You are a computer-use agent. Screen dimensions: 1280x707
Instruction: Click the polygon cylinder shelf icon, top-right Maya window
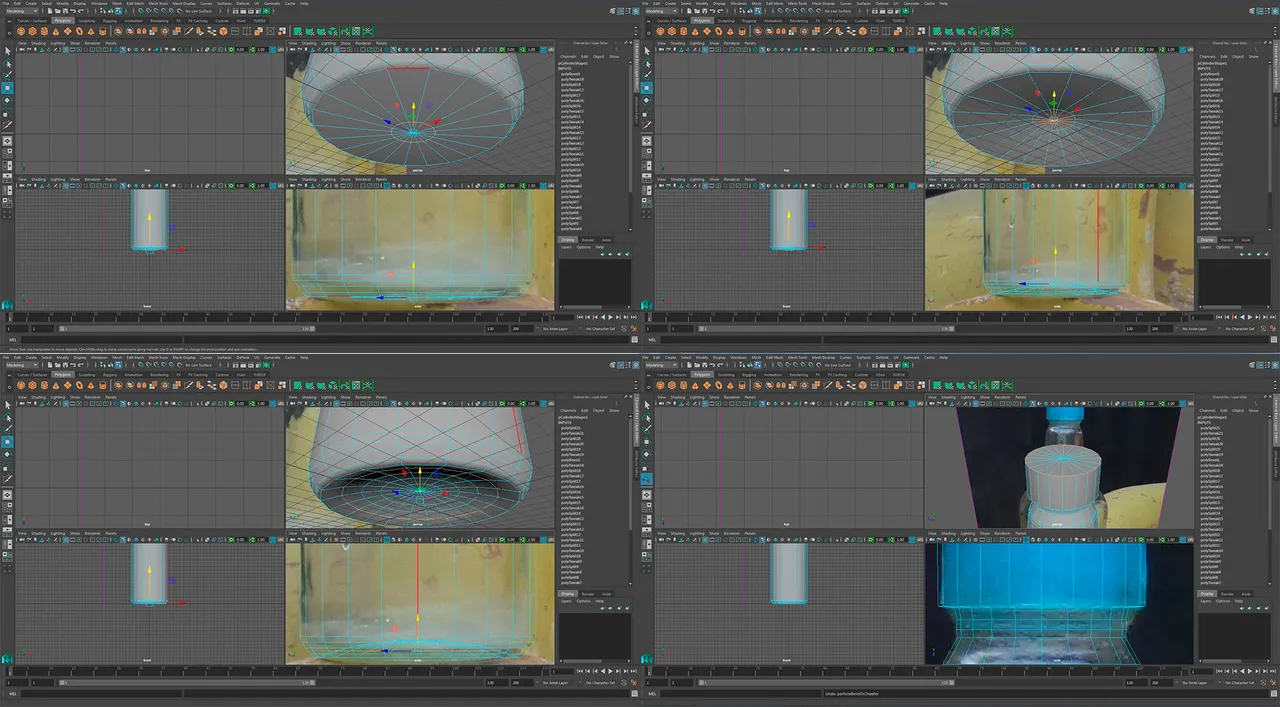pyautogui.click(x=684, y=31)
